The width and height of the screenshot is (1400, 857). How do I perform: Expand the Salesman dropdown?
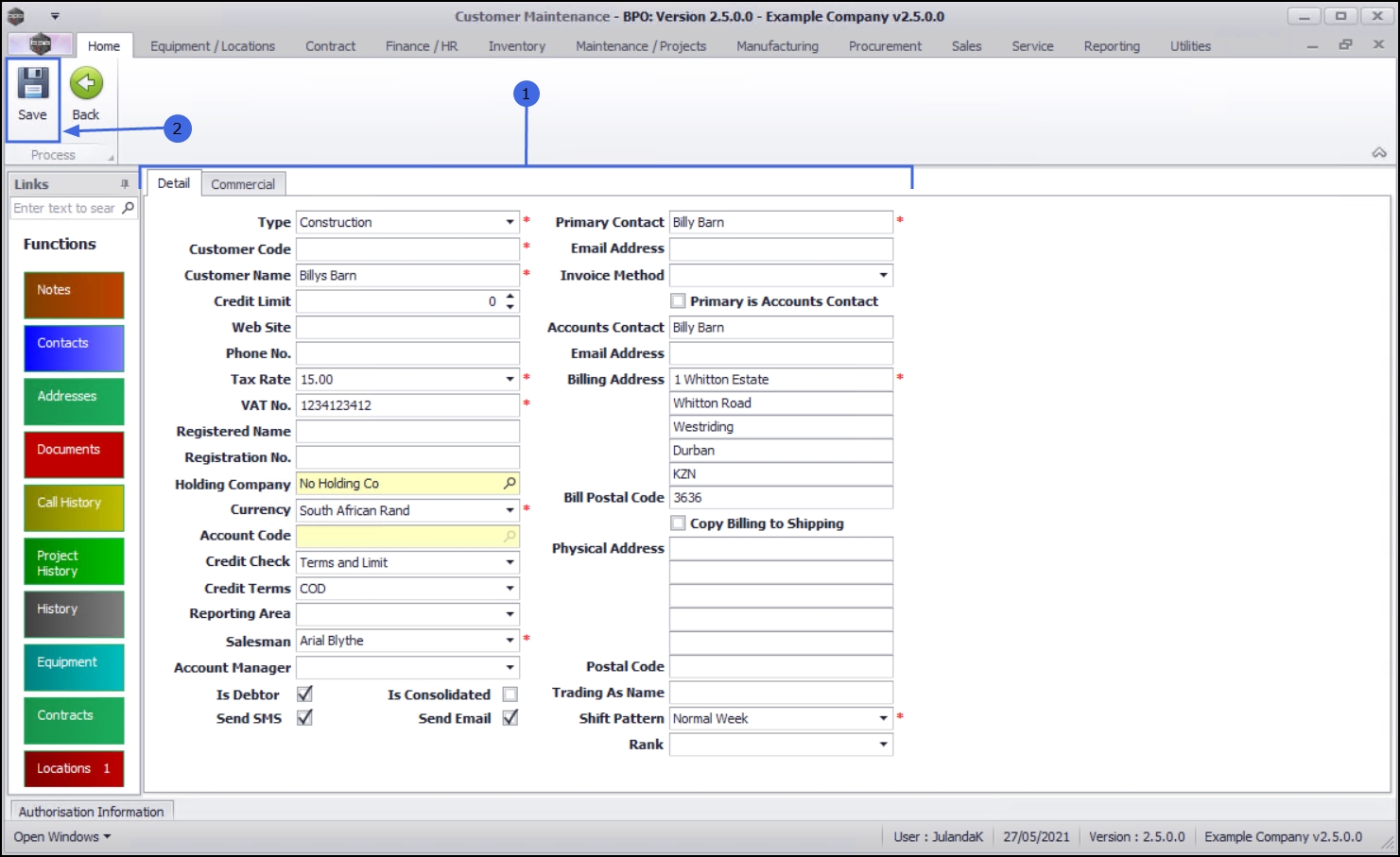point(510,641)
